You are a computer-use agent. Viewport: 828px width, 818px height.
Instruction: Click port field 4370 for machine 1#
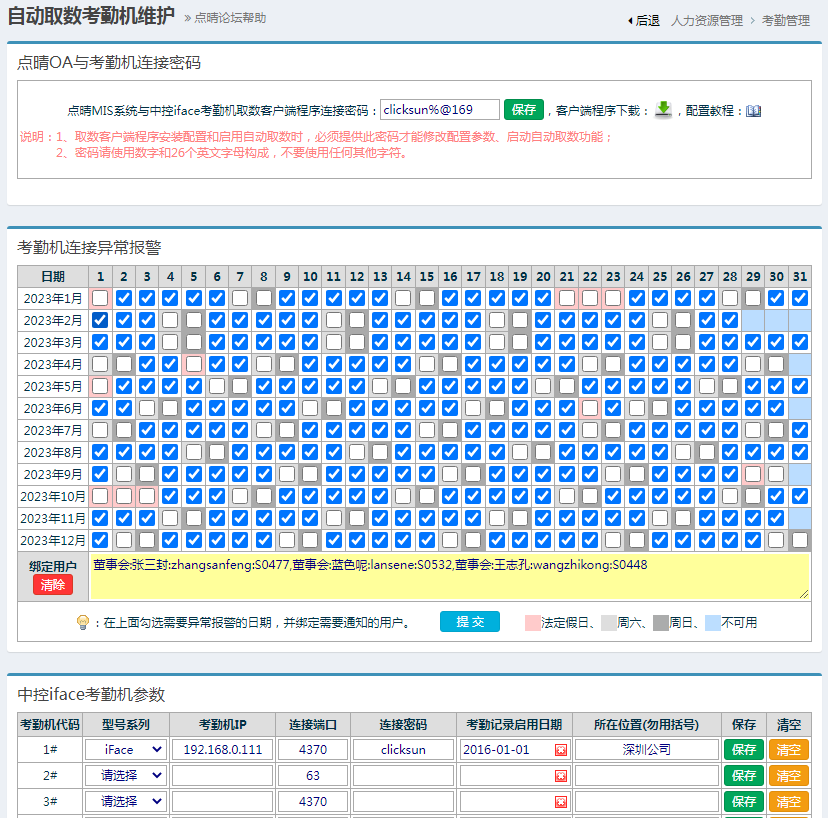tap(313, 750)
